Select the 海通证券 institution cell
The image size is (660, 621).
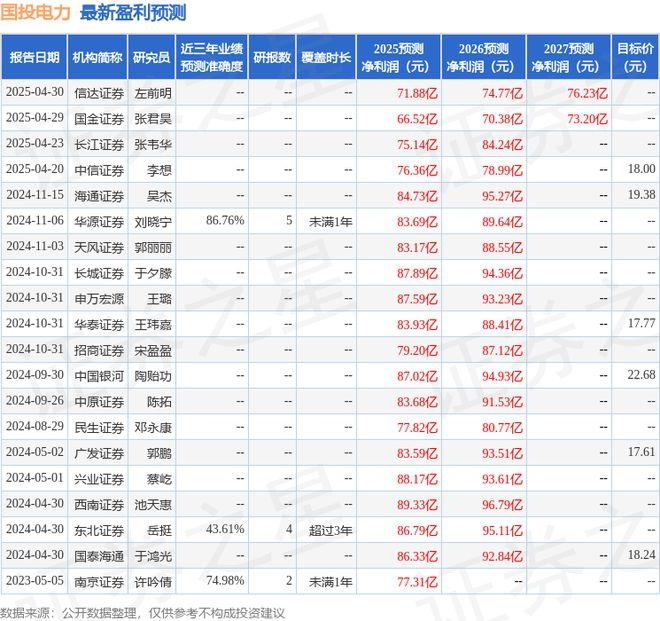pos(99,196)
